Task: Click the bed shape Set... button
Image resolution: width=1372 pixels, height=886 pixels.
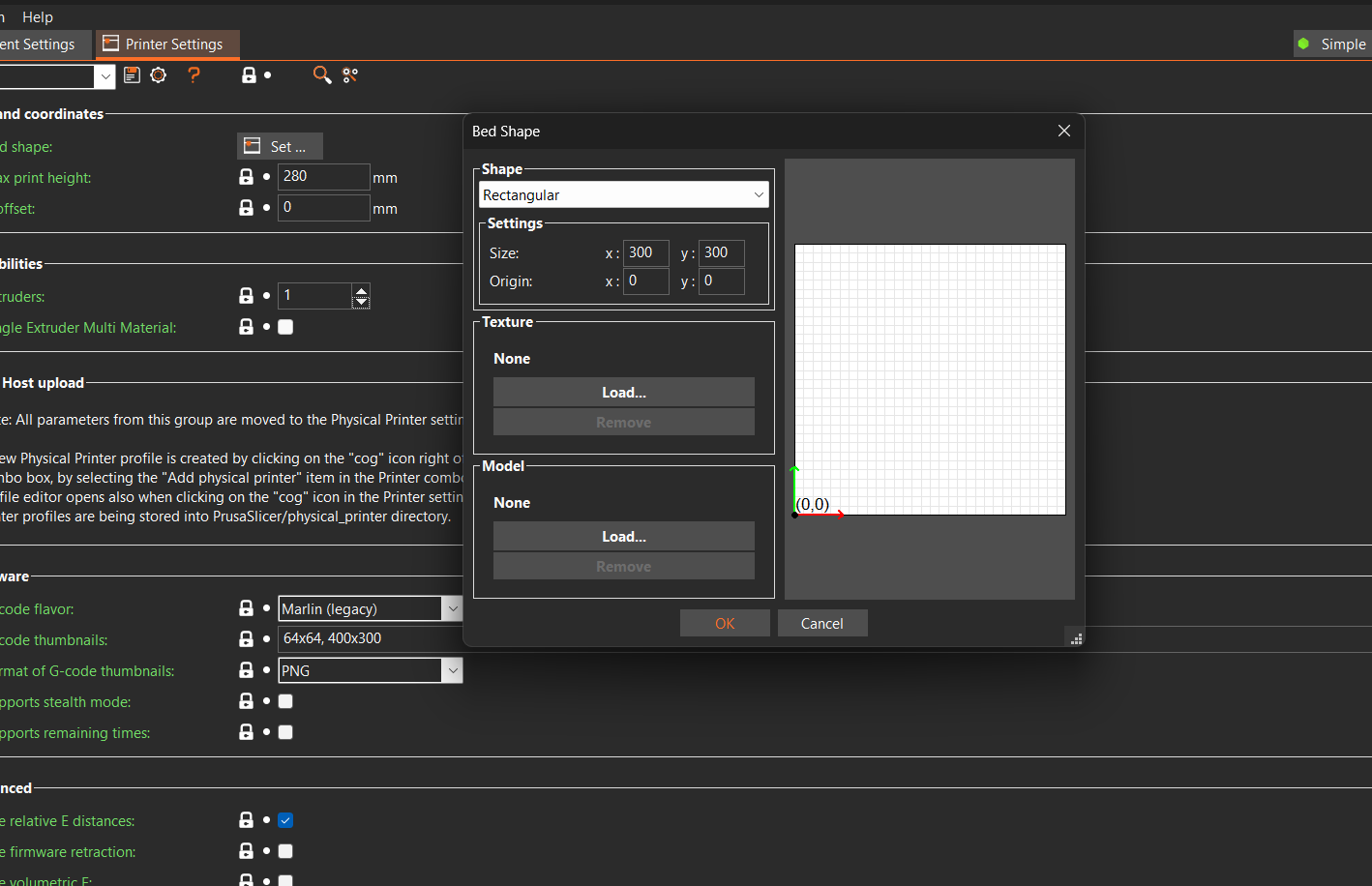Action: (280, 146)
